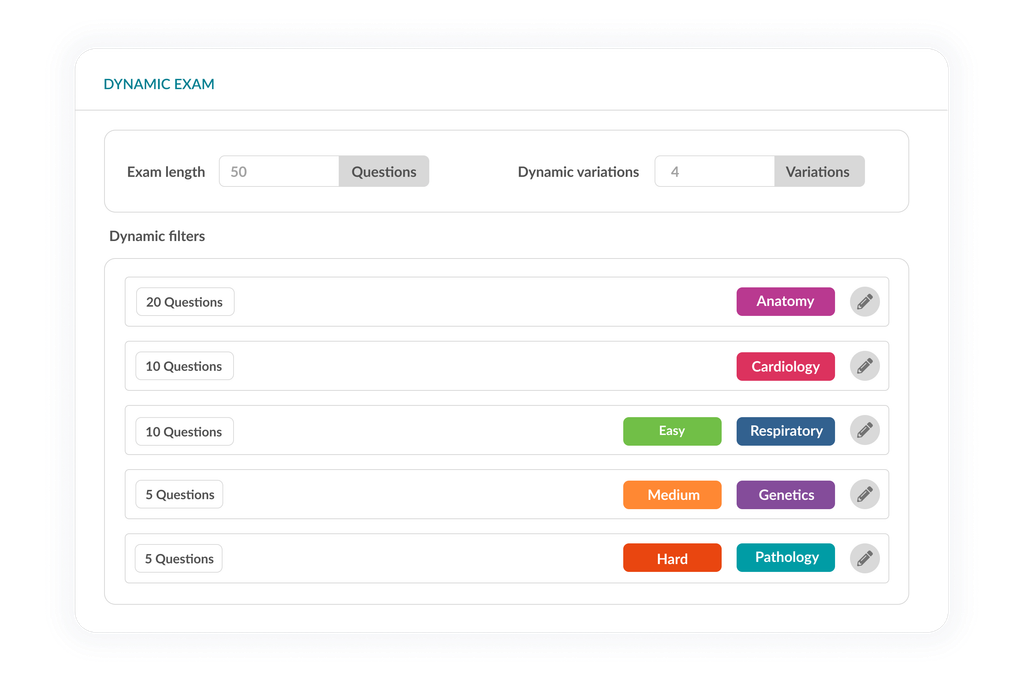Click the pencil edit icon for Cardiology filter

click(864, 366)
